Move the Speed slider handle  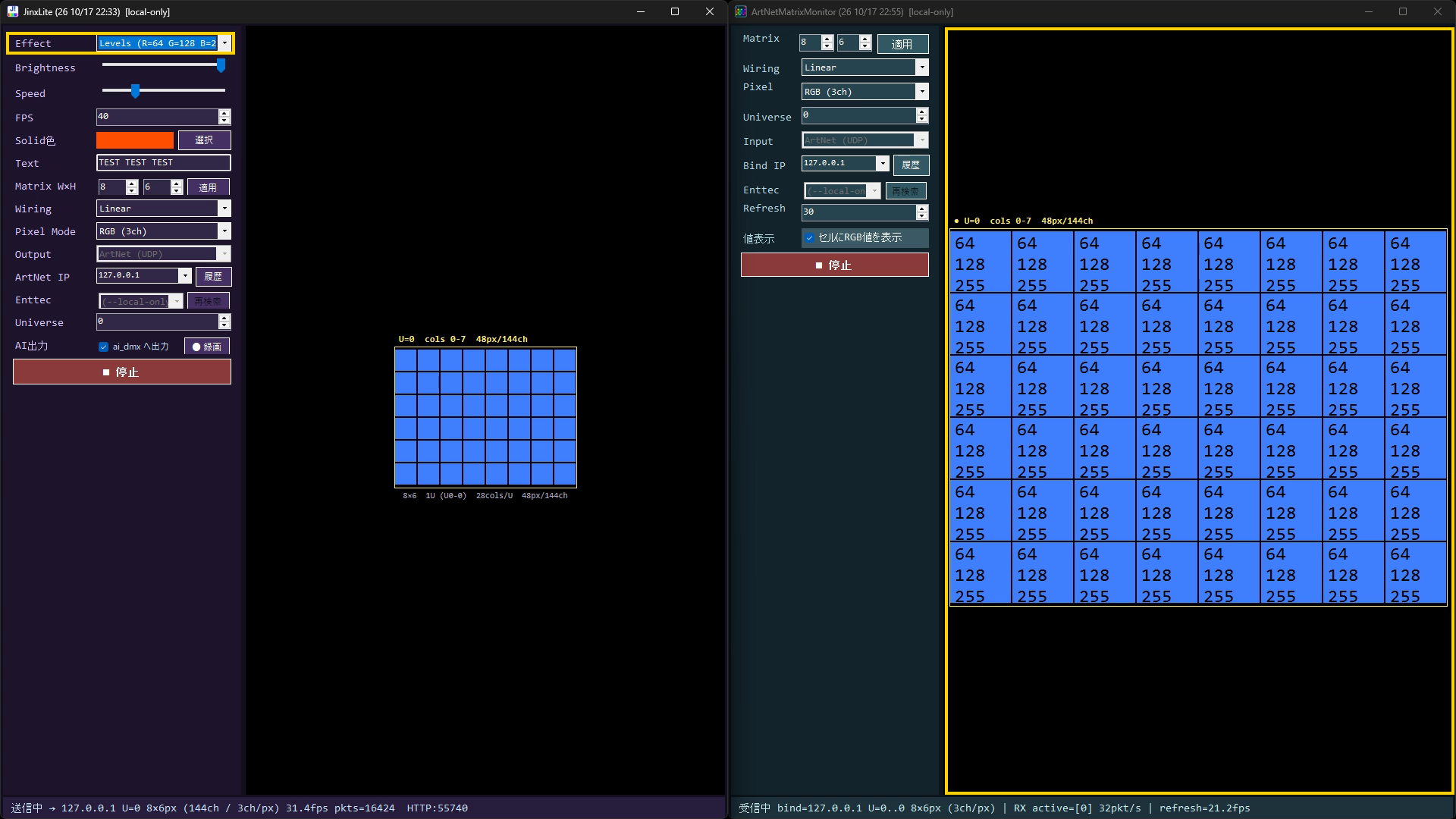pyautogui.click(x=135, y=91)
